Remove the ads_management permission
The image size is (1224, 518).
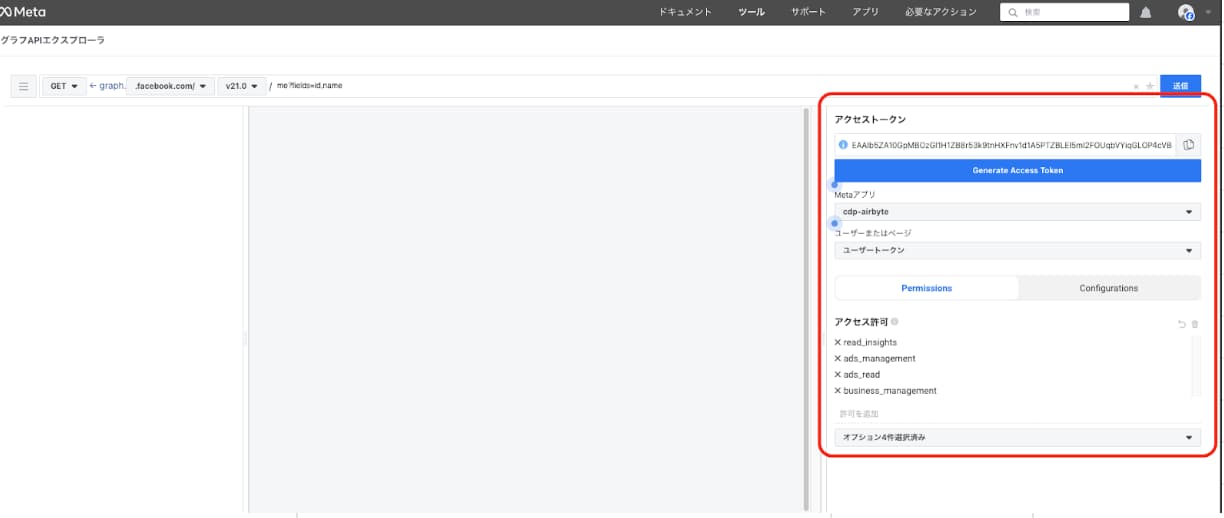pyautogui.click(x=838, y=359)
